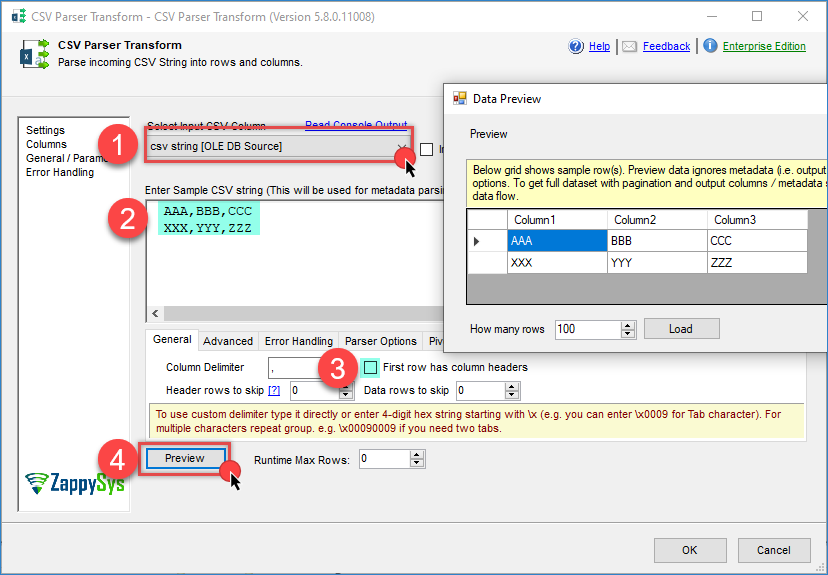828x575 pixels.
Task: Click the Help question mark icon
Action: click(x=576, y=46)
